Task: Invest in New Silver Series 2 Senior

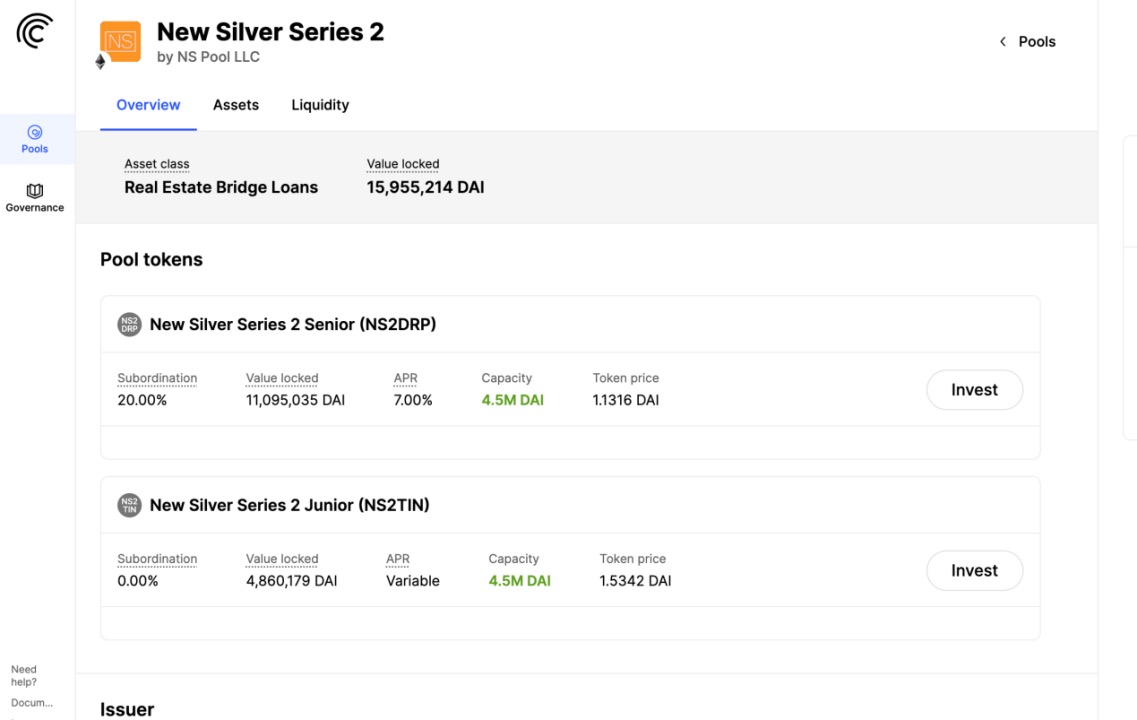Action: (974, 390)
